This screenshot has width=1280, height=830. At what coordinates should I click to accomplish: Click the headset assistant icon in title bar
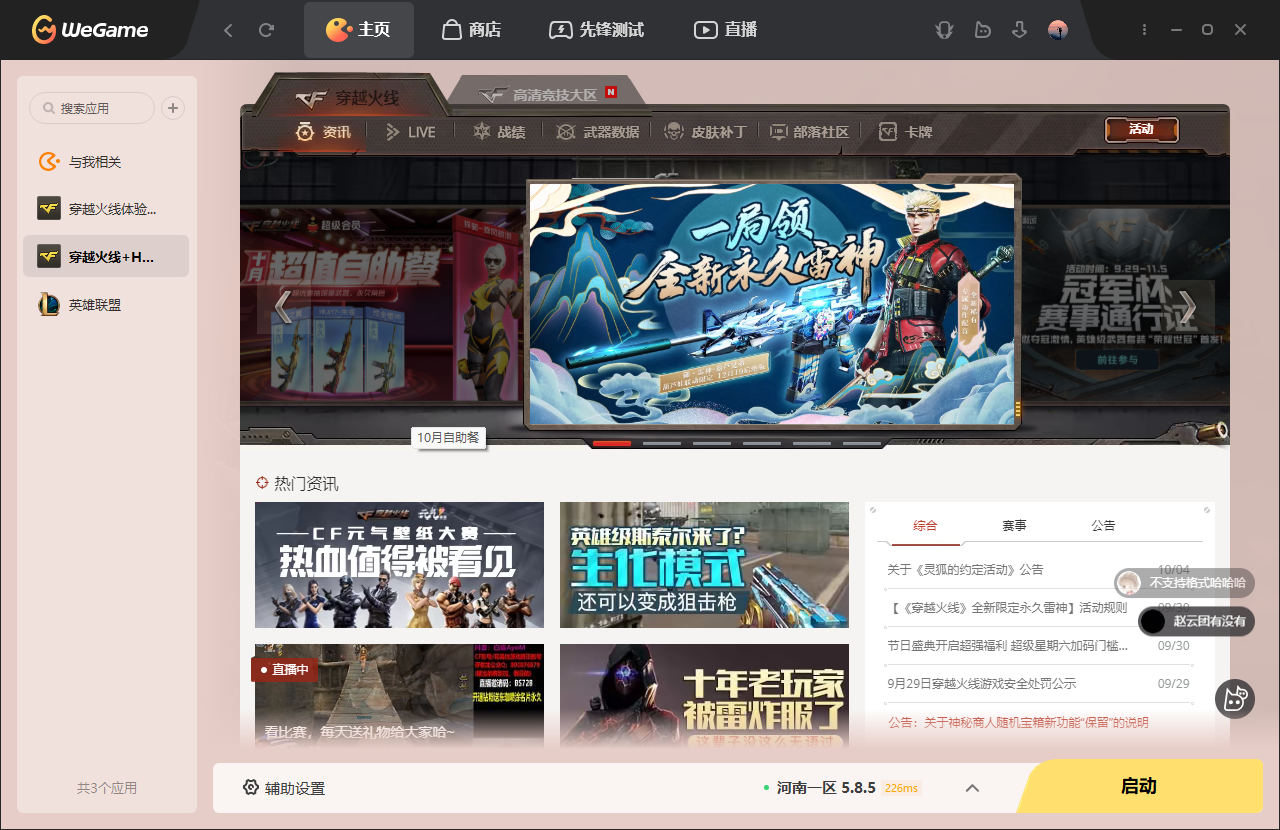click(x=944, y=30)
